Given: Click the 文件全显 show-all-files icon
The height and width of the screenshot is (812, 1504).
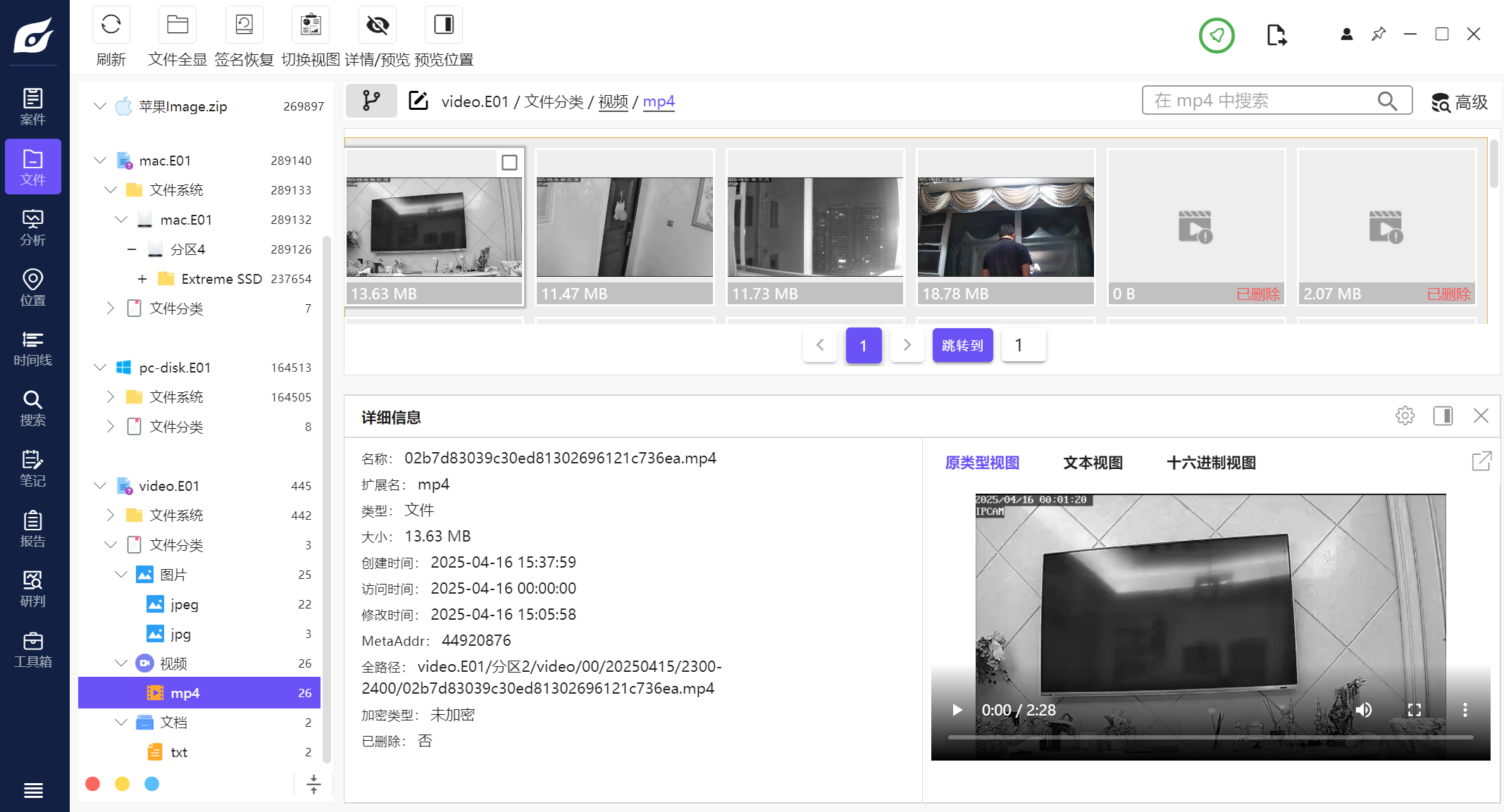Looking at the screenshot, I should (x=177, y=25).
